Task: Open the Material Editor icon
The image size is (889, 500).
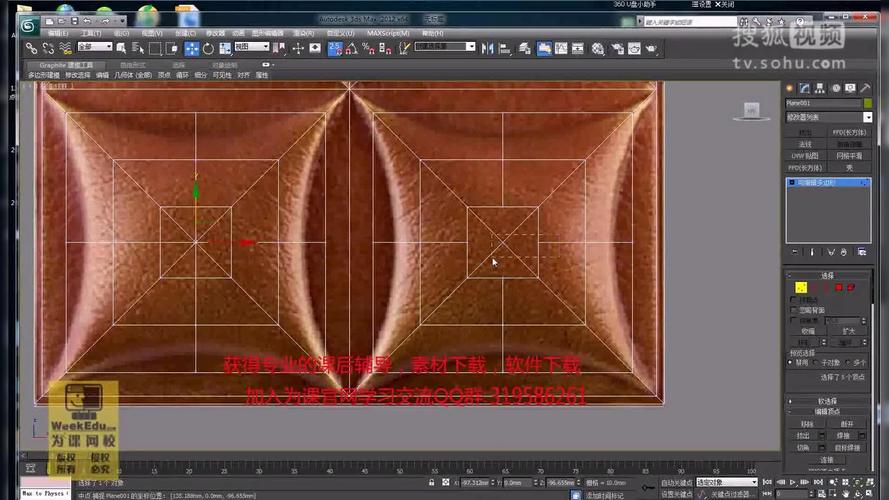Action: click(598, 49)
